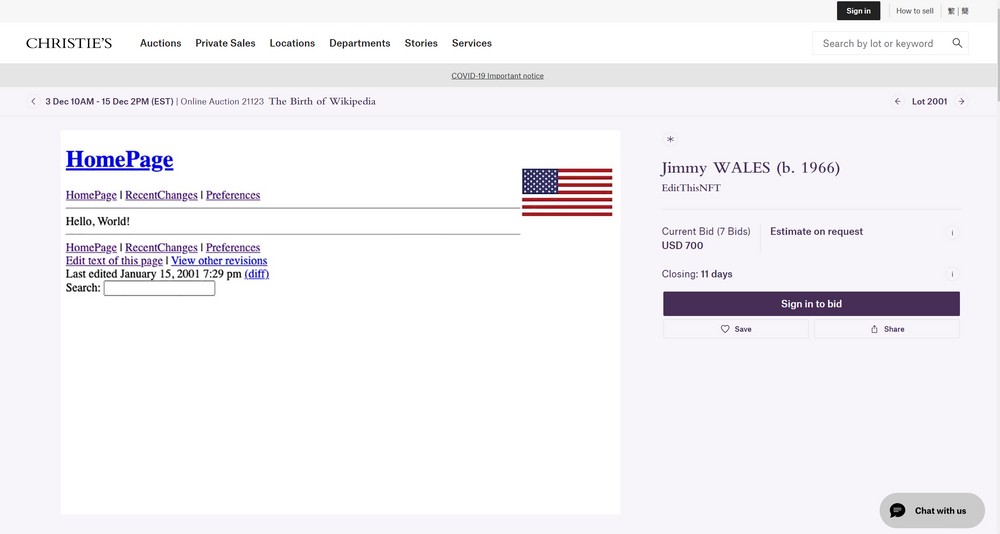
Task: Click Estimate on request text
Action: pyautogui.click(x=816, y=232)
